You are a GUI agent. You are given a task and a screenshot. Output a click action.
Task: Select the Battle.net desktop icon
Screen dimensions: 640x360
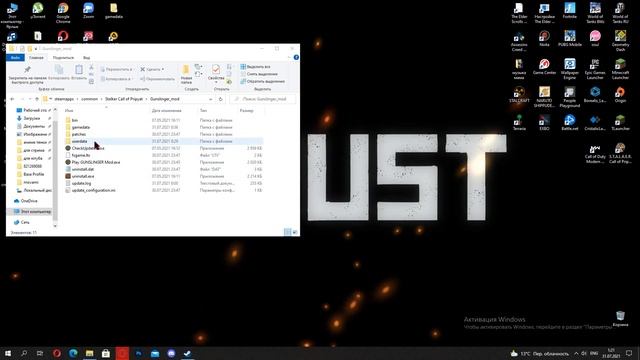pos(569,122)
